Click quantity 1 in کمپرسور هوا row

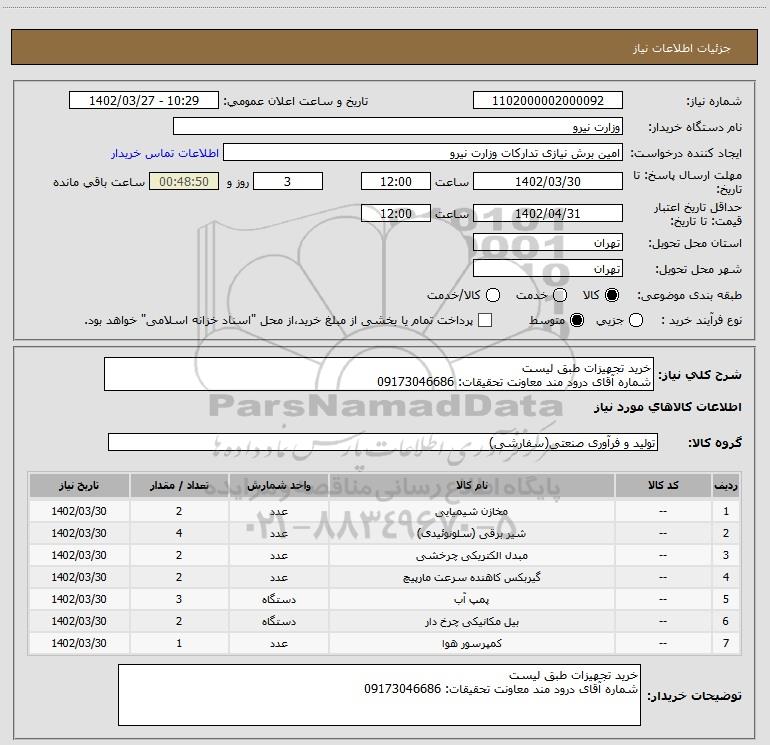click(179, 643)
